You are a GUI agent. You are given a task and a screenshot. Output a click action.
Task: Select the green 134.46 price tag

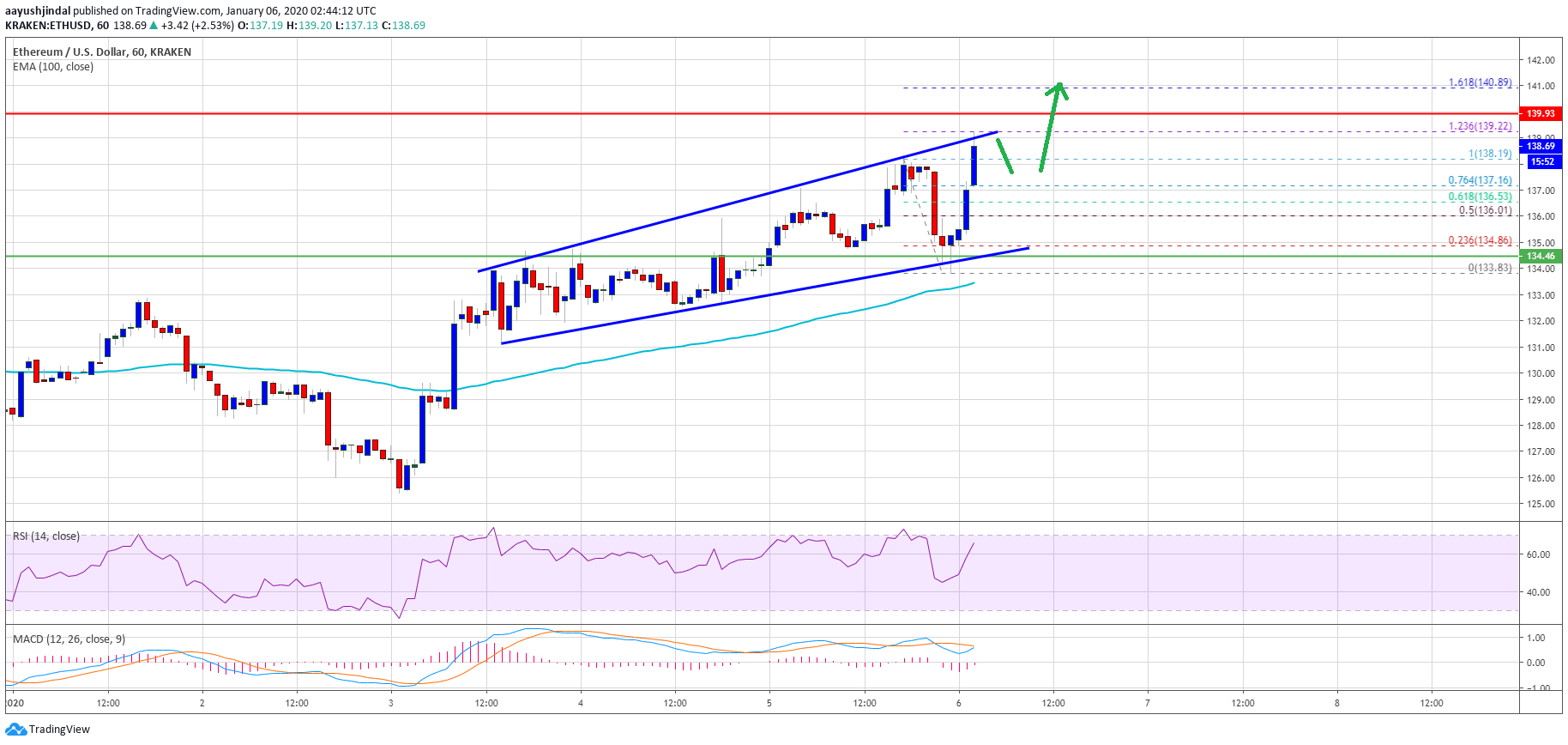click(1541, 256)
